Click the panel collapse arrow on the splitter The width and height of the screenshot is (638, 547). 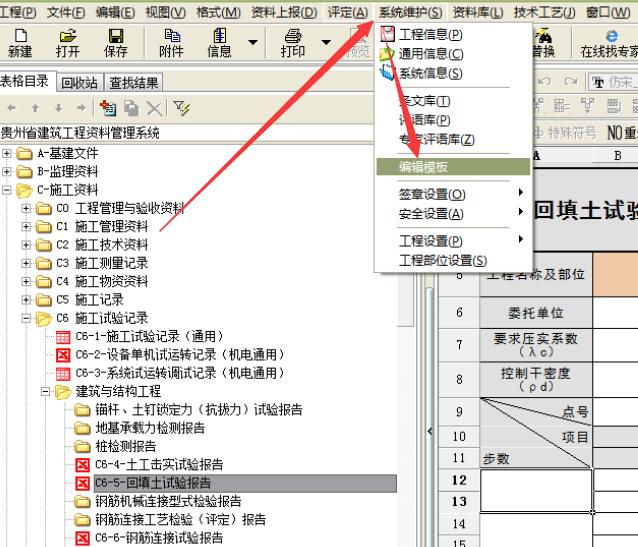[x=430, y=431]
